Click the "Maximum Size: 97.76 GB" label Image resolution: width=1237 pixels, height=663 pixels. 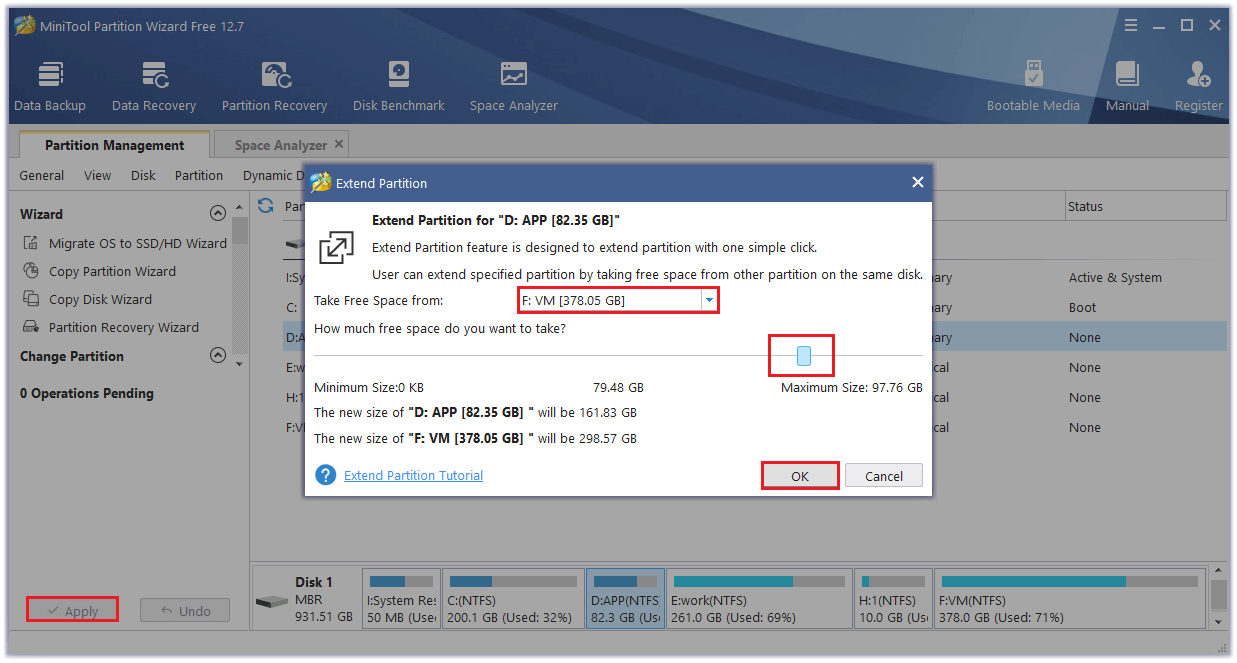coord(851,387)
